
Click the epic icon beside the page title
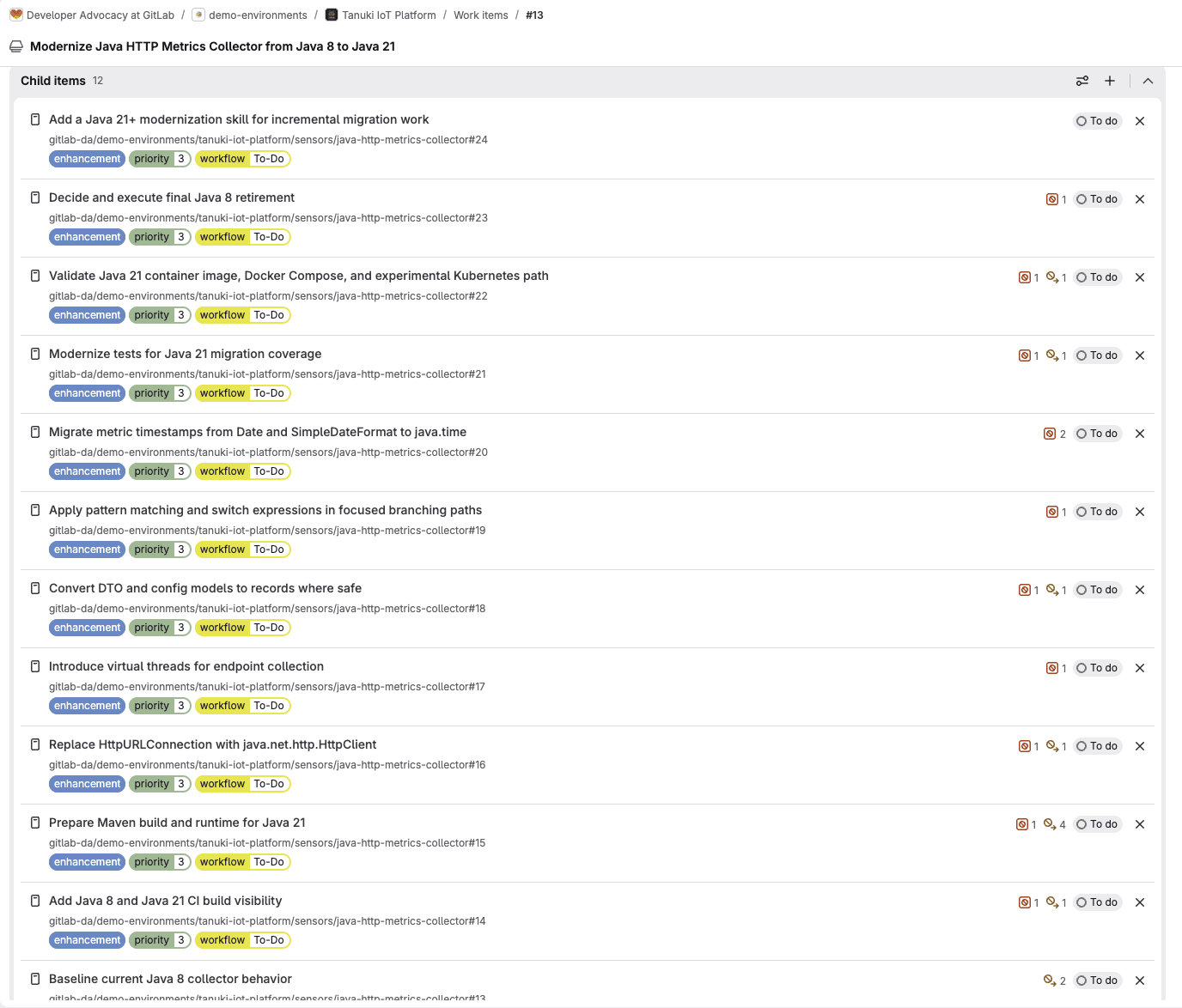coord(16,46)
